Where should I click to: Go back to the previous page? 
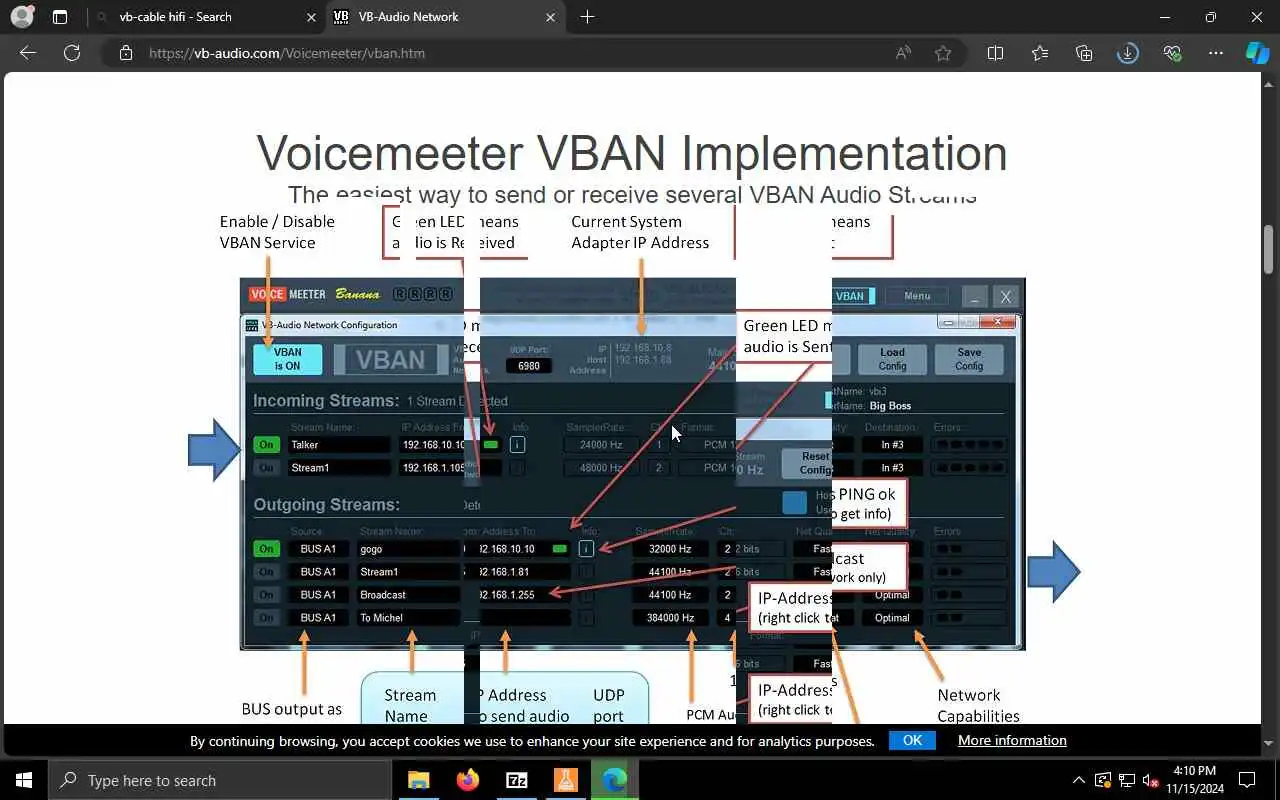(x=28, y=53)
